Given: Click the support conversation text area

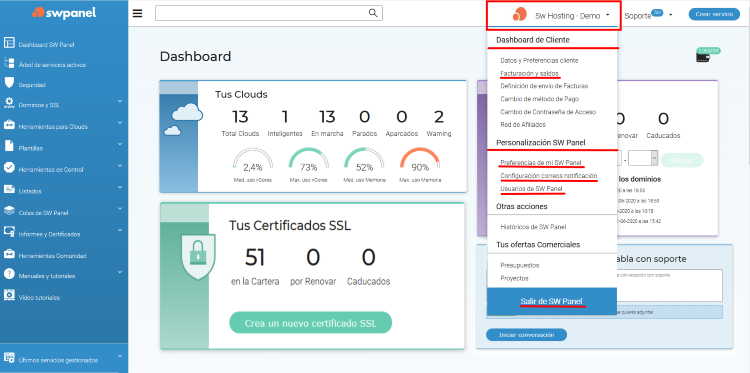Looking at the screenshot, I should (670, 285).
